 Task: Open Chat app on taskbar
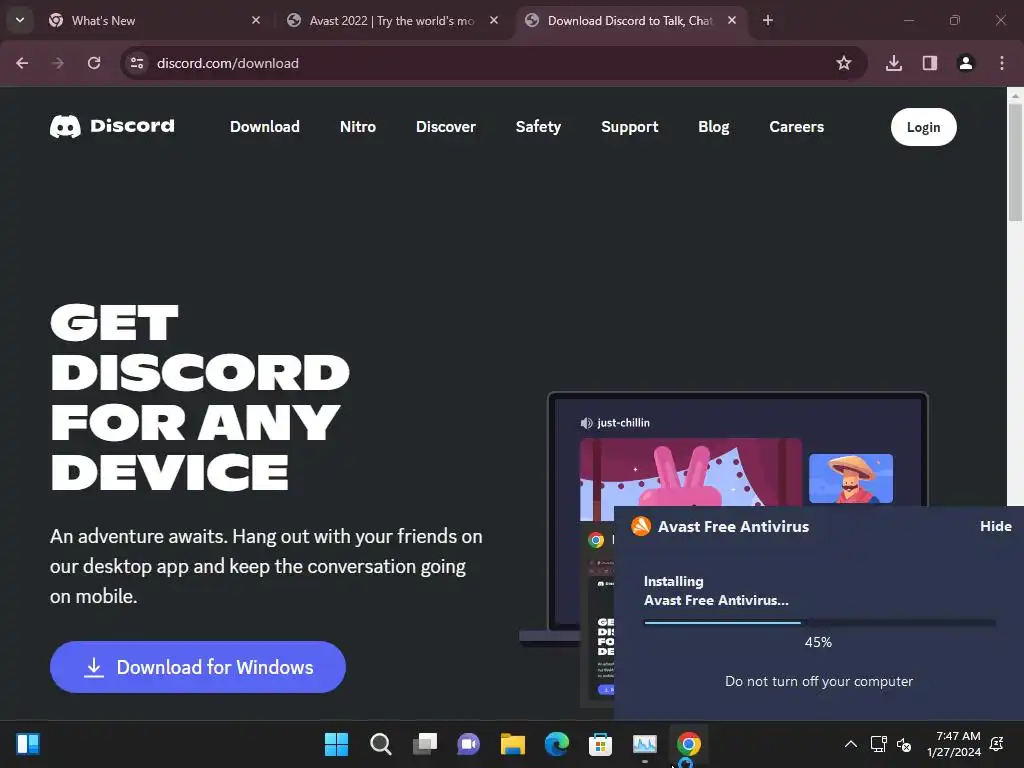point(468,744)
